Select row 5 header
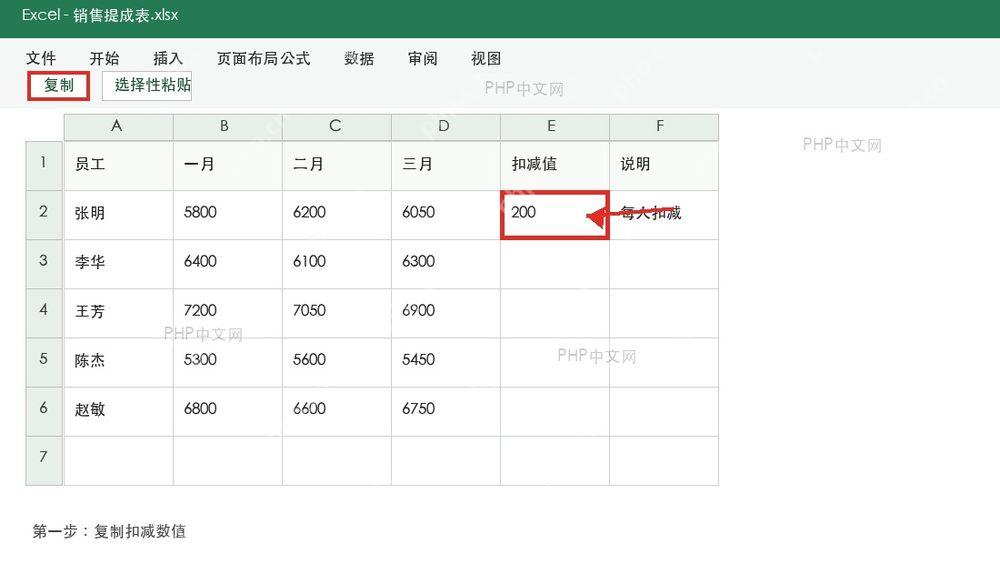The height and width of the screenshot is (564, 1000). 44,362
